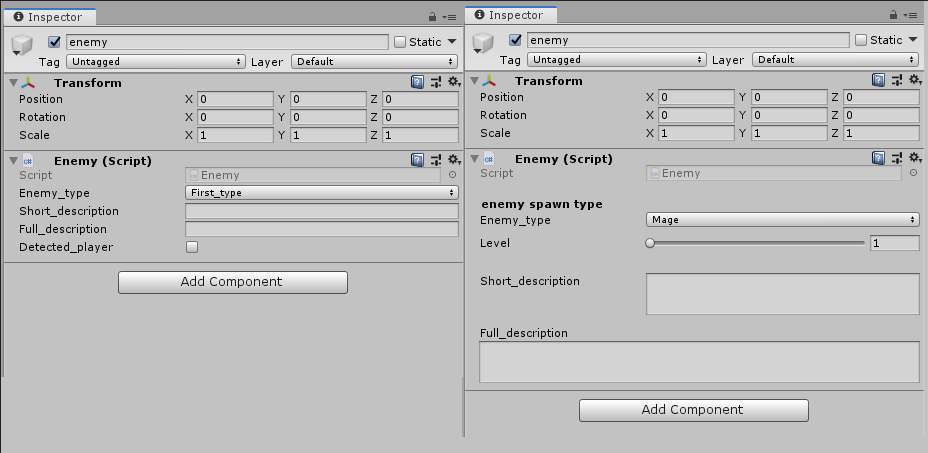This screenshot has width=928, height=453.
Task: Click the Transform axes icon in left Inspector
Action: pyautogui.click(x=28, y=83)
